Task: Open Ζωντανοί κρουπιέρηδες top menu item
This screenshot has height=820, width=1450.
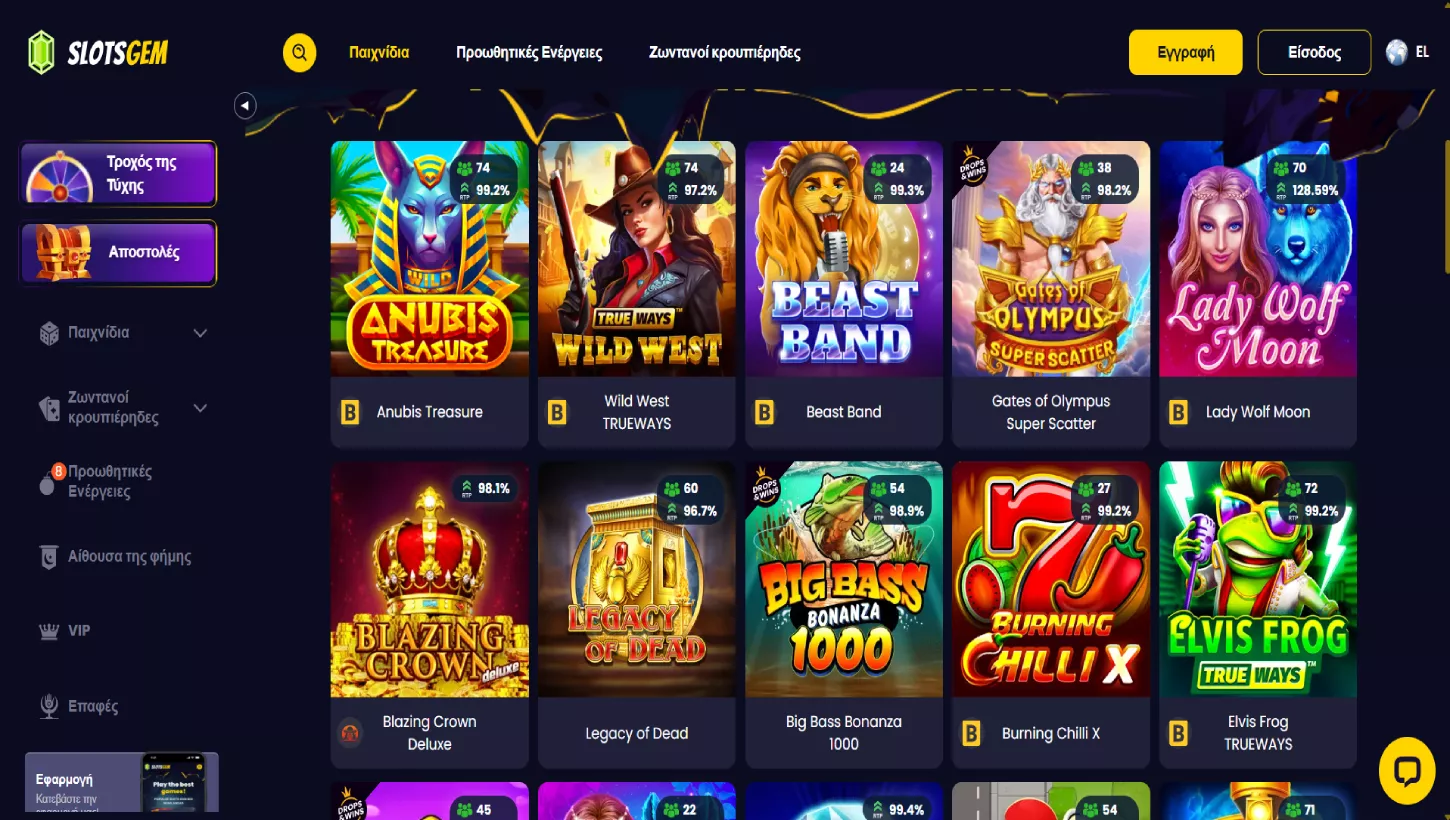Action: [725, 52]
